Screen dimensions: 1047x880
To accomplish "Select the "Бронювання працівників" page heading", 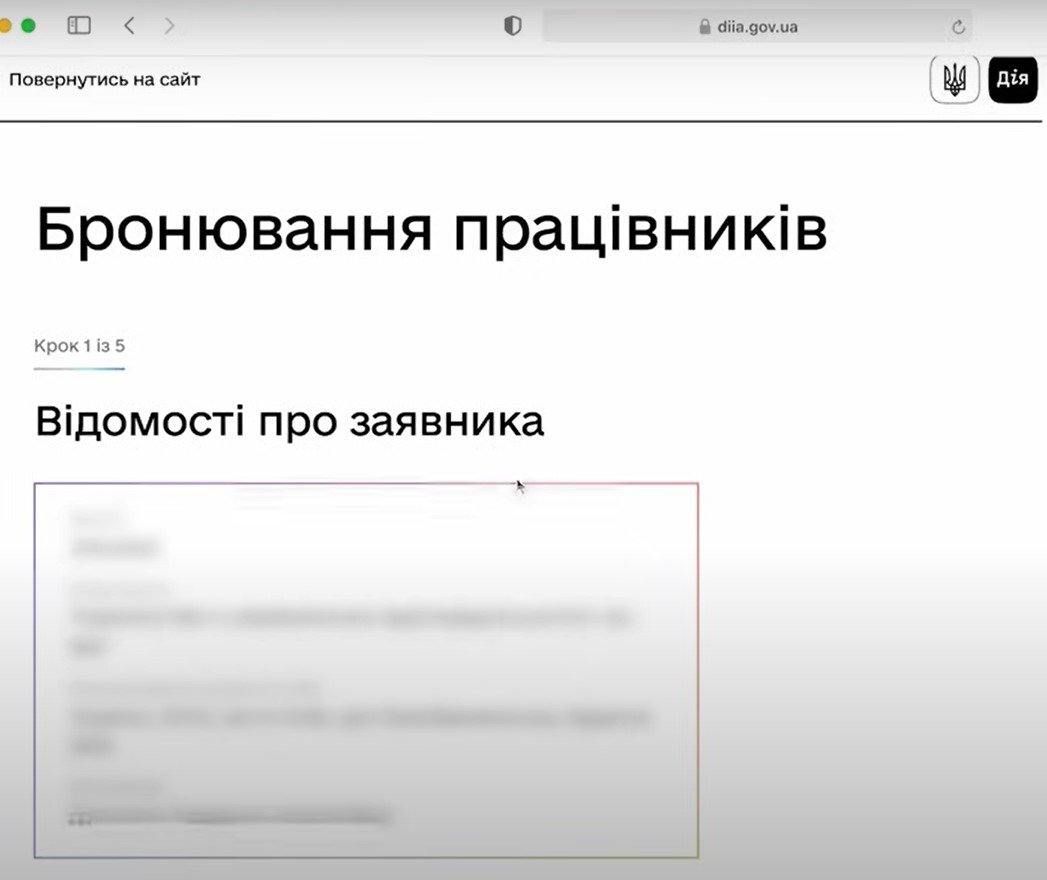I will [431, 231].
